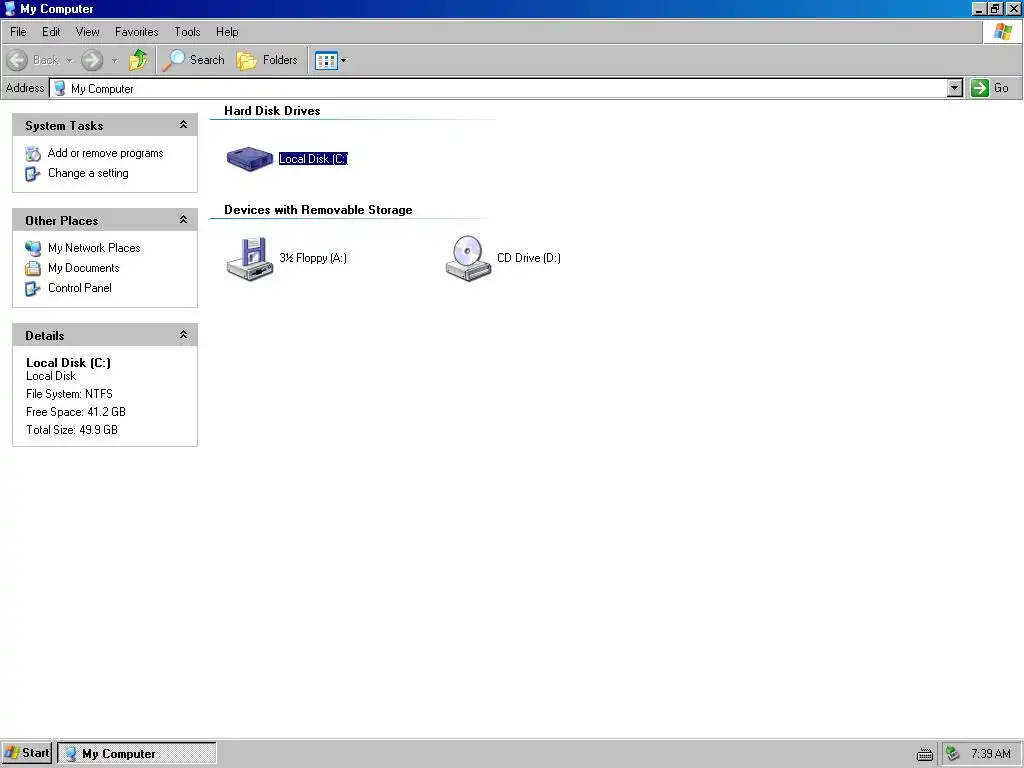The height and width of the screenshot is (768, 1024).
Task: Click the CD Drive (D:) label
Action: tap(529, 258)
